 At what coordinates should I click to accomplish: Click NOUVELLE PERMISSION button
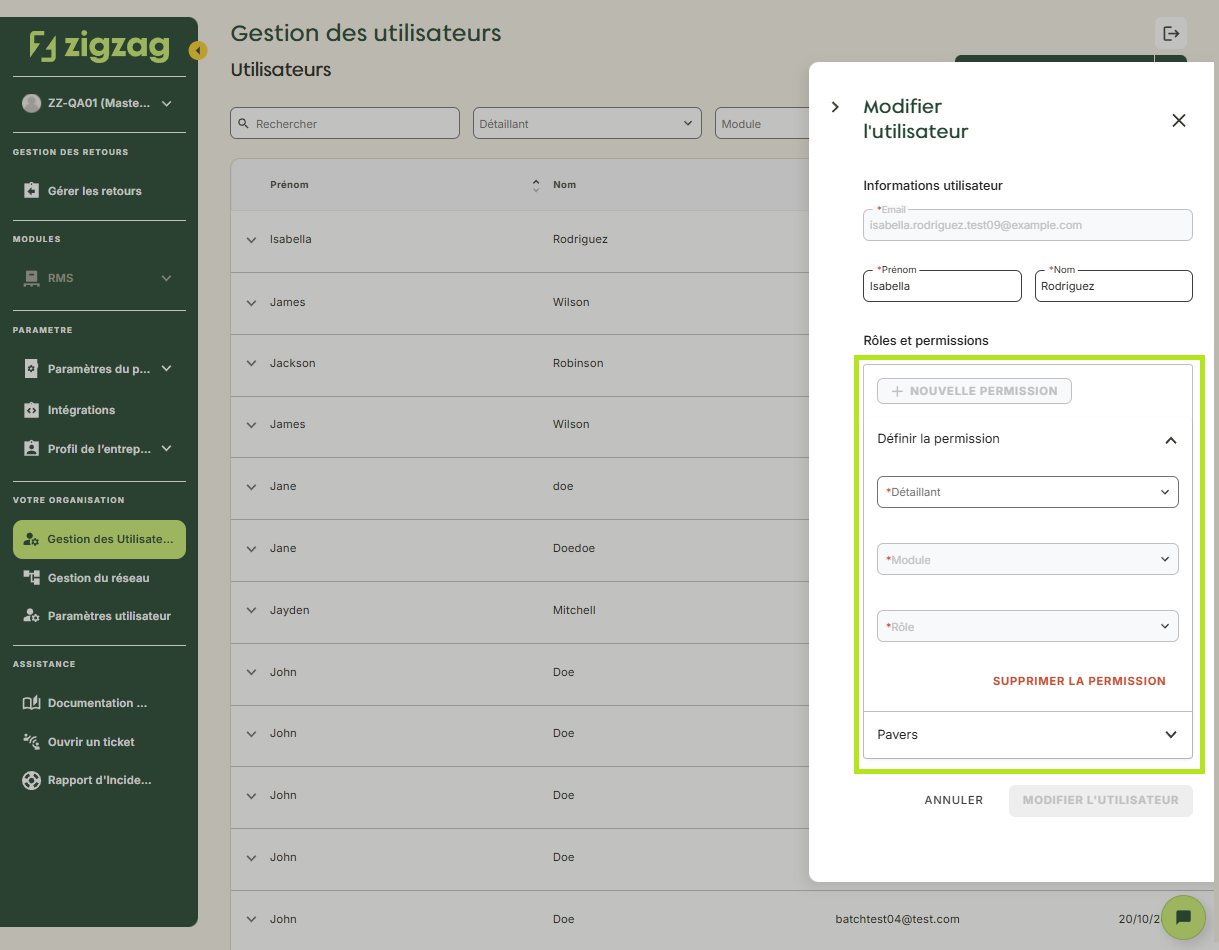(974, 391)
